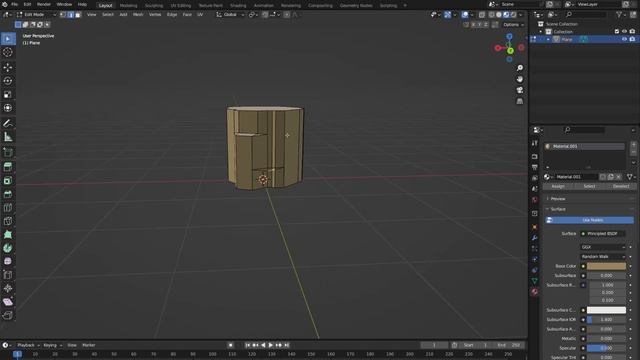Click the Deselect material button
Viewport: 640px width, 360px height.
[620, 186]
